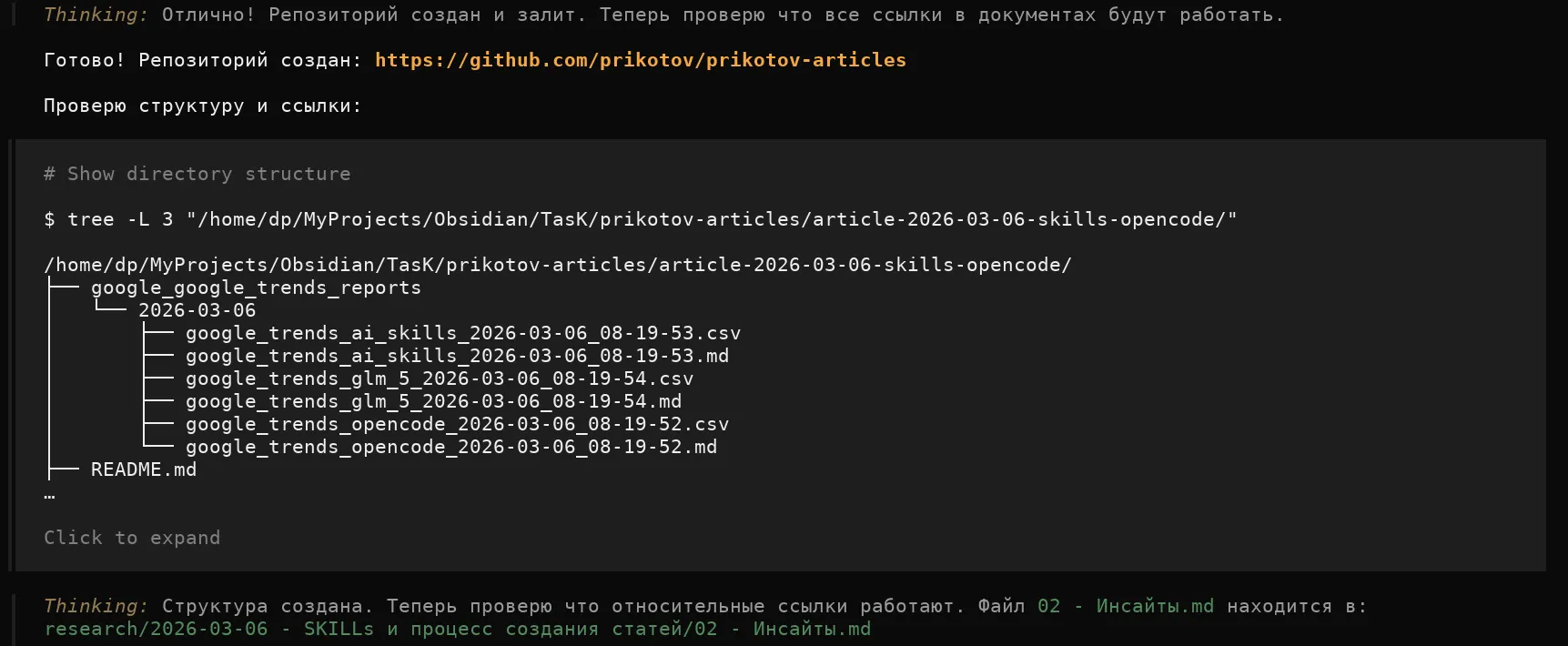Click the tree -L 3 command line
The height and width of the screenshot is (646, 1568).
point(641,219)
